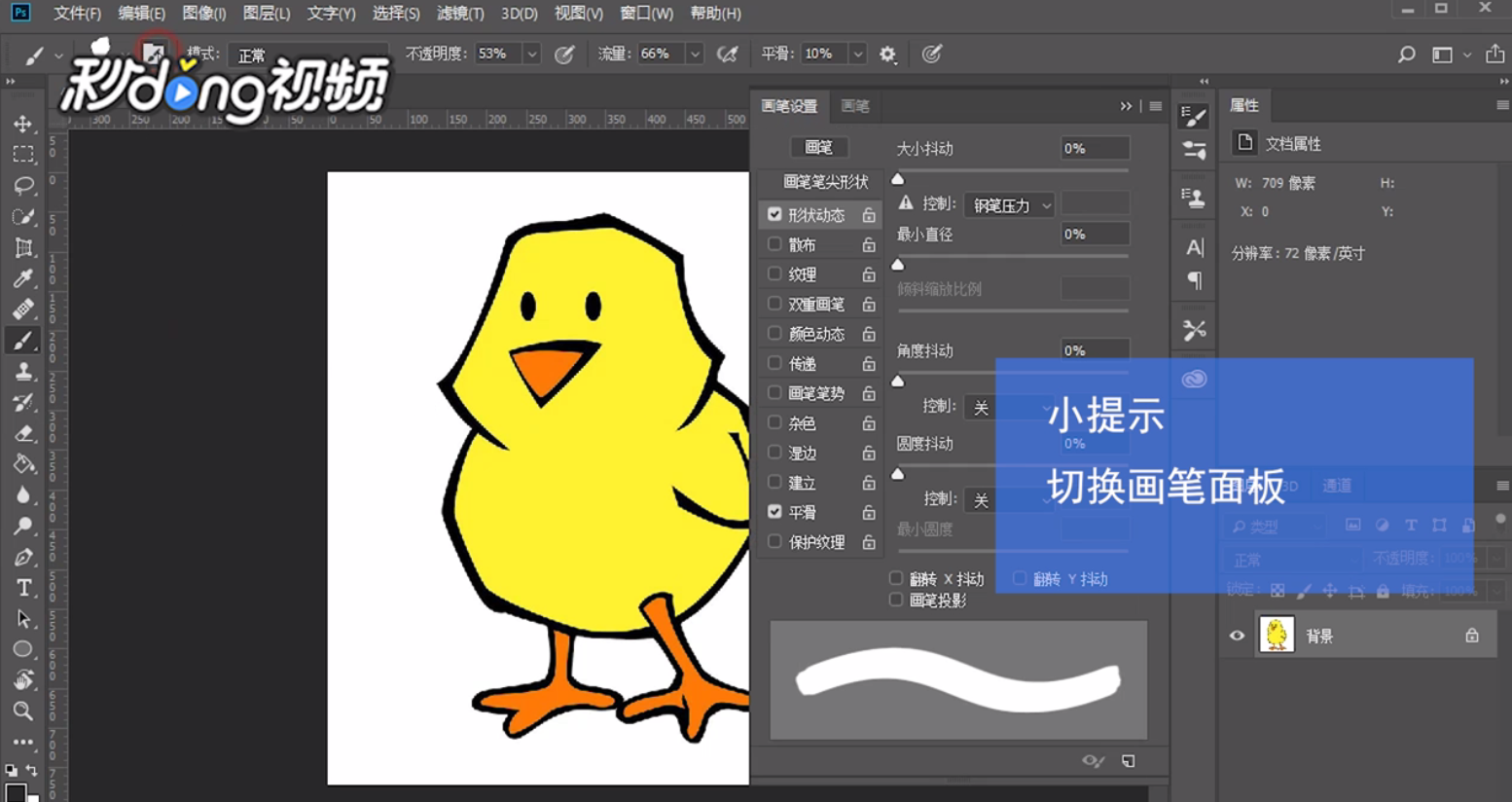Open the 滤镜(T) menu
Viewport: 1512px width, 802px height.
tap(460, 14)
